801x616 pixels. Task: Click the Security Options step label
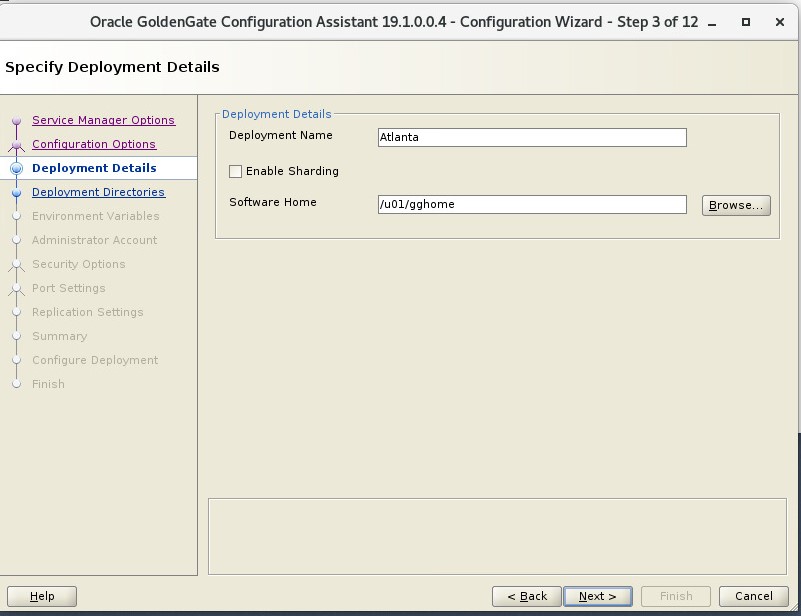click(79, 264)
